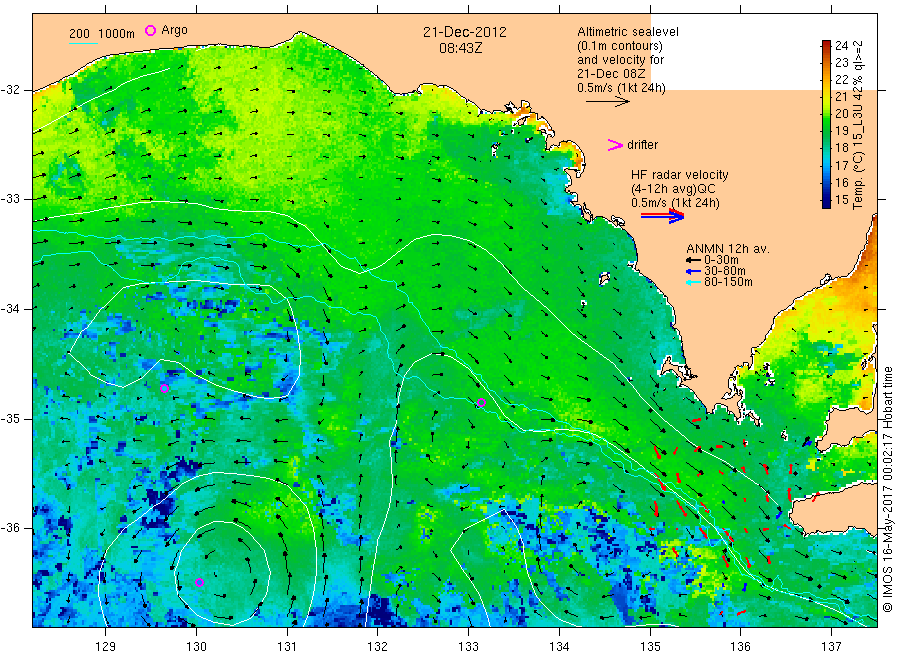The width and height of the screenshot is (900, 660).
Task: Click the 'Argo' legend label
Action: (174, 30)
